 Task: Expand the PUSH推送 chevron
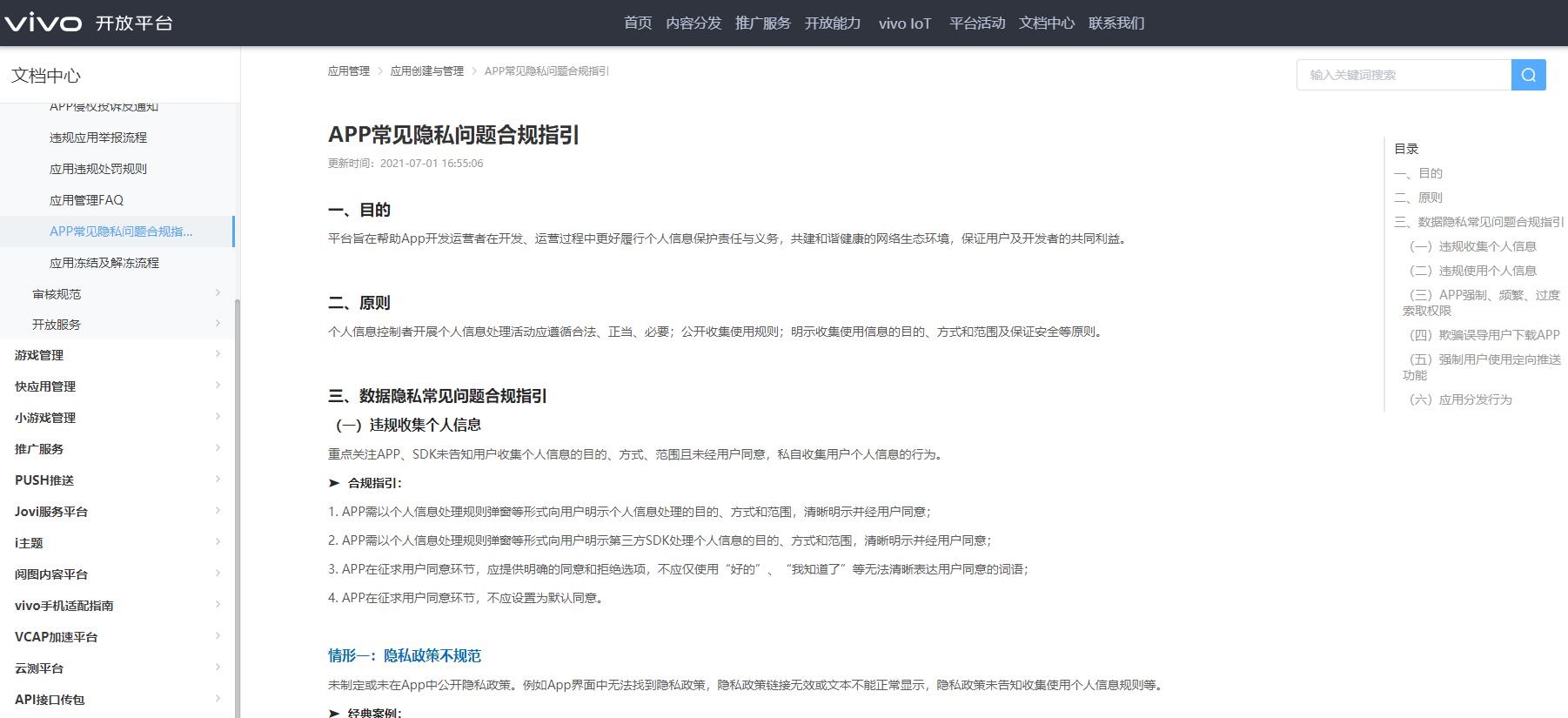[218, 480]
